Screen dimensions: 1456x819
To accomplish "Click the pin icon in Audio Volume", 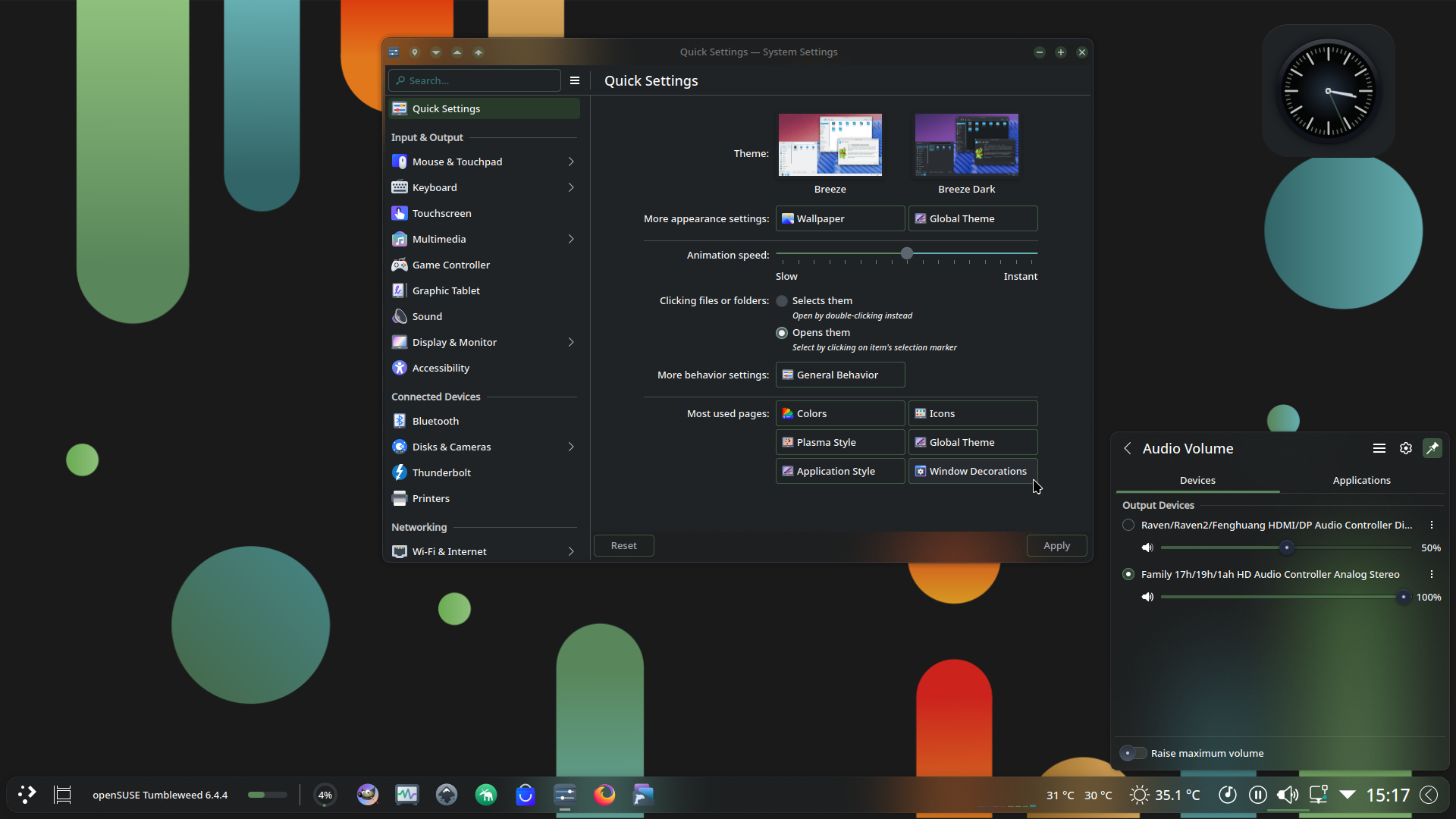I will click(x=1432, y=448).
